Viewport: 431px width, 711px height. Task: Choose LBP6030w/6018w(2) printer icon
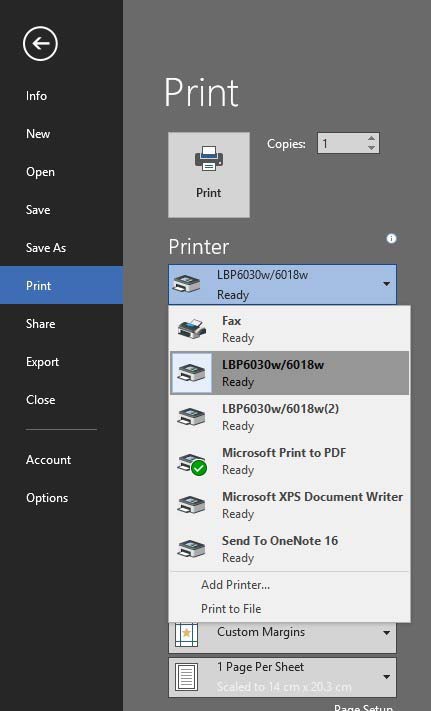(192, 417)
